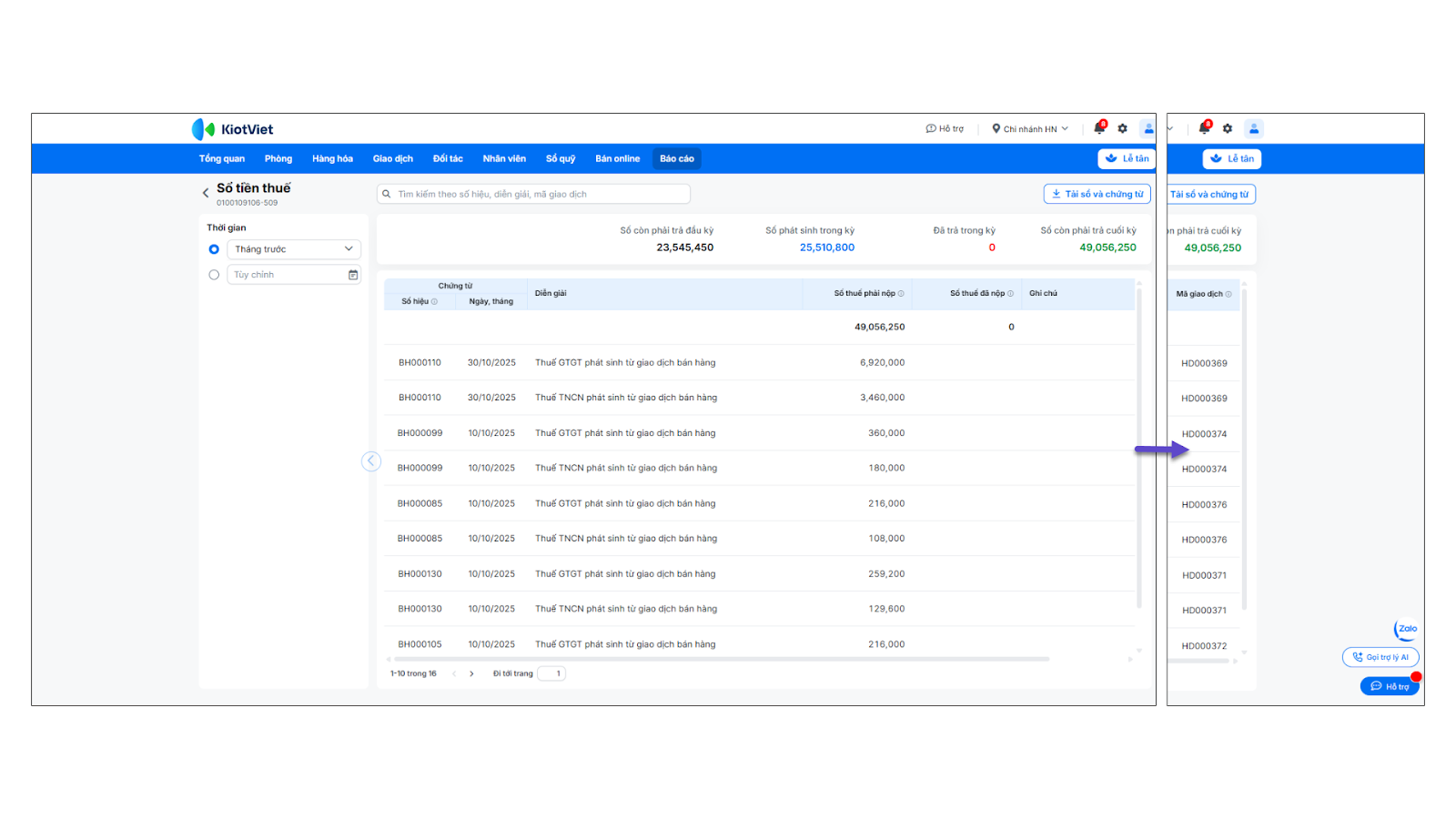Click the amount 360,000
Screen dimensions: 1456x819
pyautogui.click(x=886, y=433)
